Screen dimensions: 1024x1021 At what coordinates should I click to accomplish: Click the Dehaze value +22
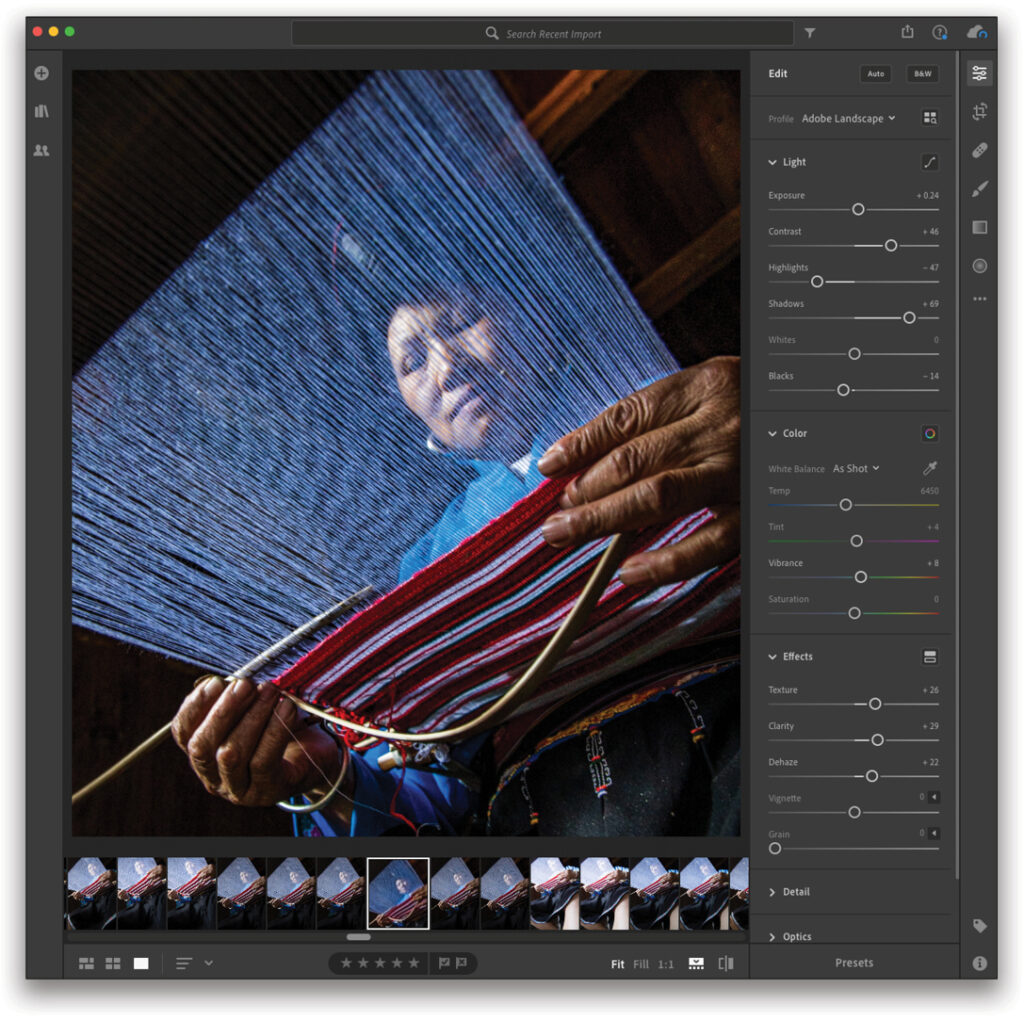click(x=931, y=762)
